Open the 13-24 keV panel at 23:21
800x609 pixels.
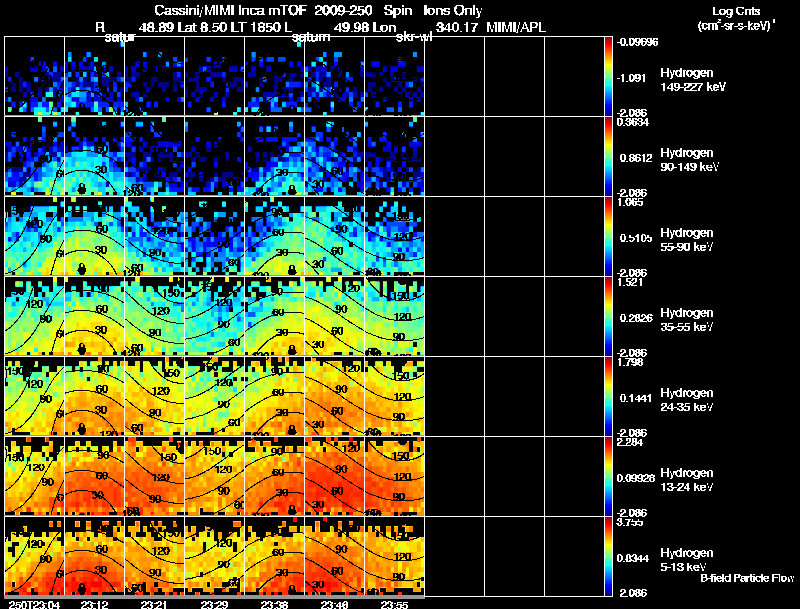(x=155, y=476)
